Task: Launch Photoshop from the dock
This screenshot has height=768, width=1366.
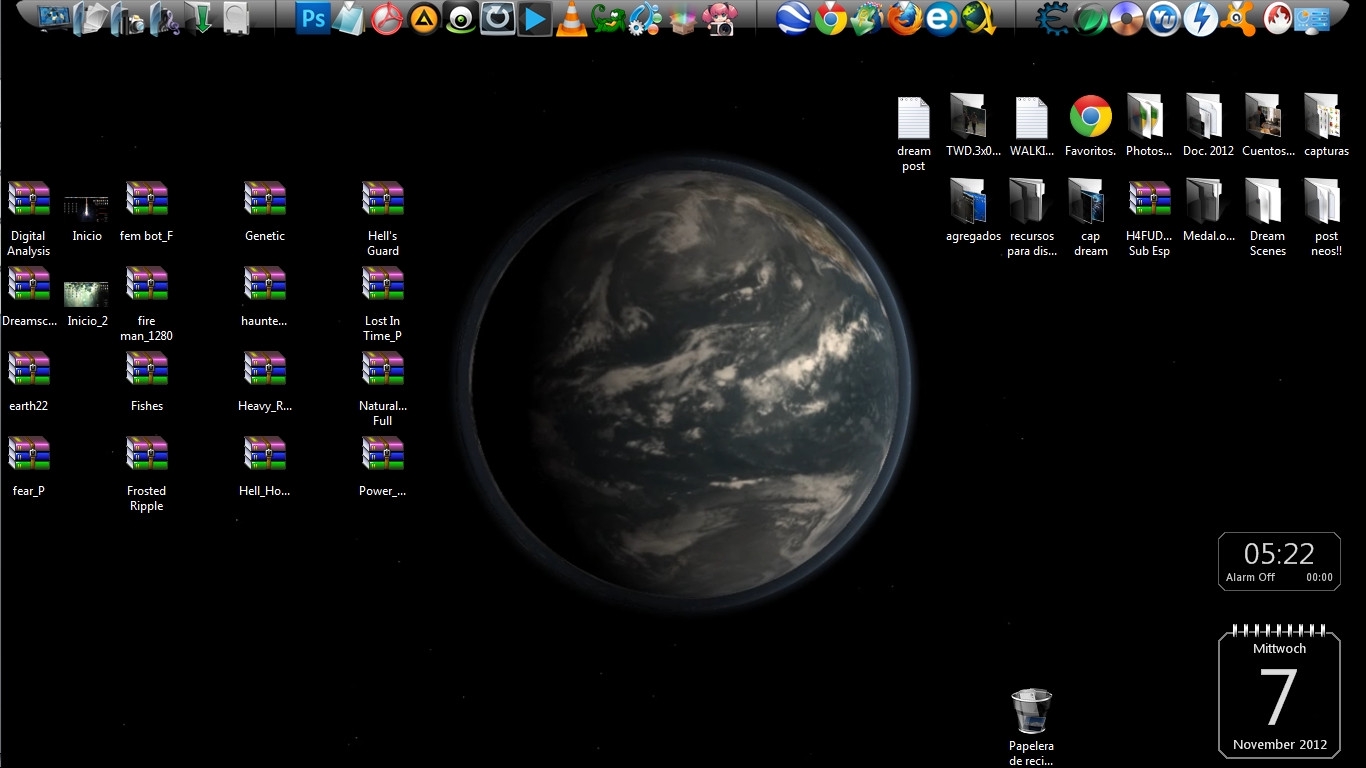Action: pyautogui.click(x=314, y=18)
